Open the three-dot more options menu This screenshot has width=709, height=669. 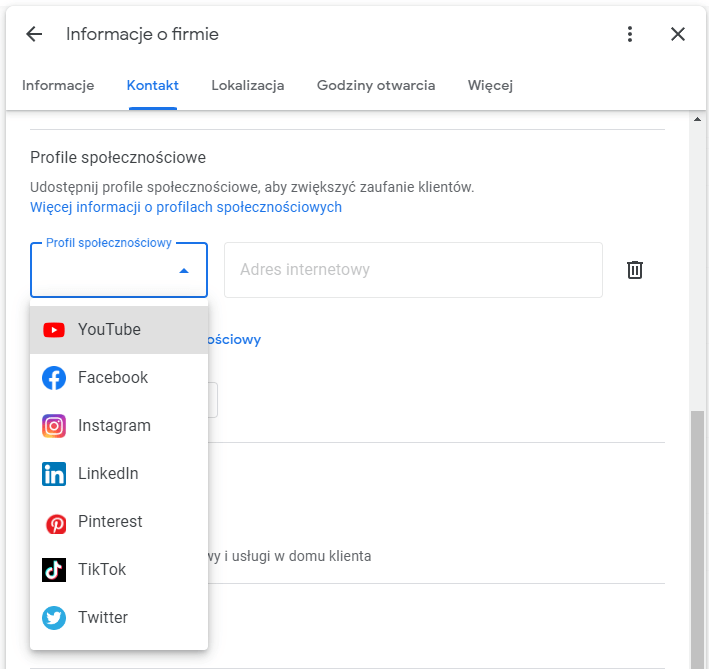point(630,34)
